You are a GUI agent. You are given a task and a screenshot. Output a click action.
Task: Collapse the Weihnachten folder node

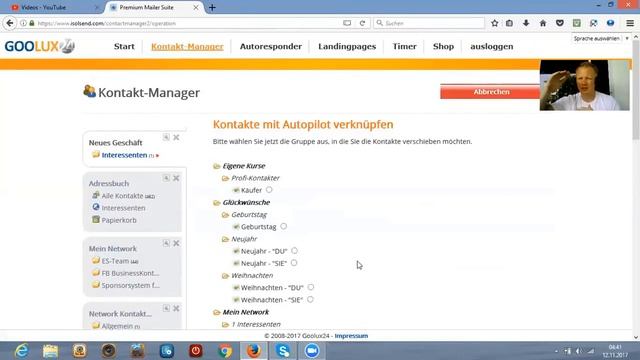coord(225,276)
